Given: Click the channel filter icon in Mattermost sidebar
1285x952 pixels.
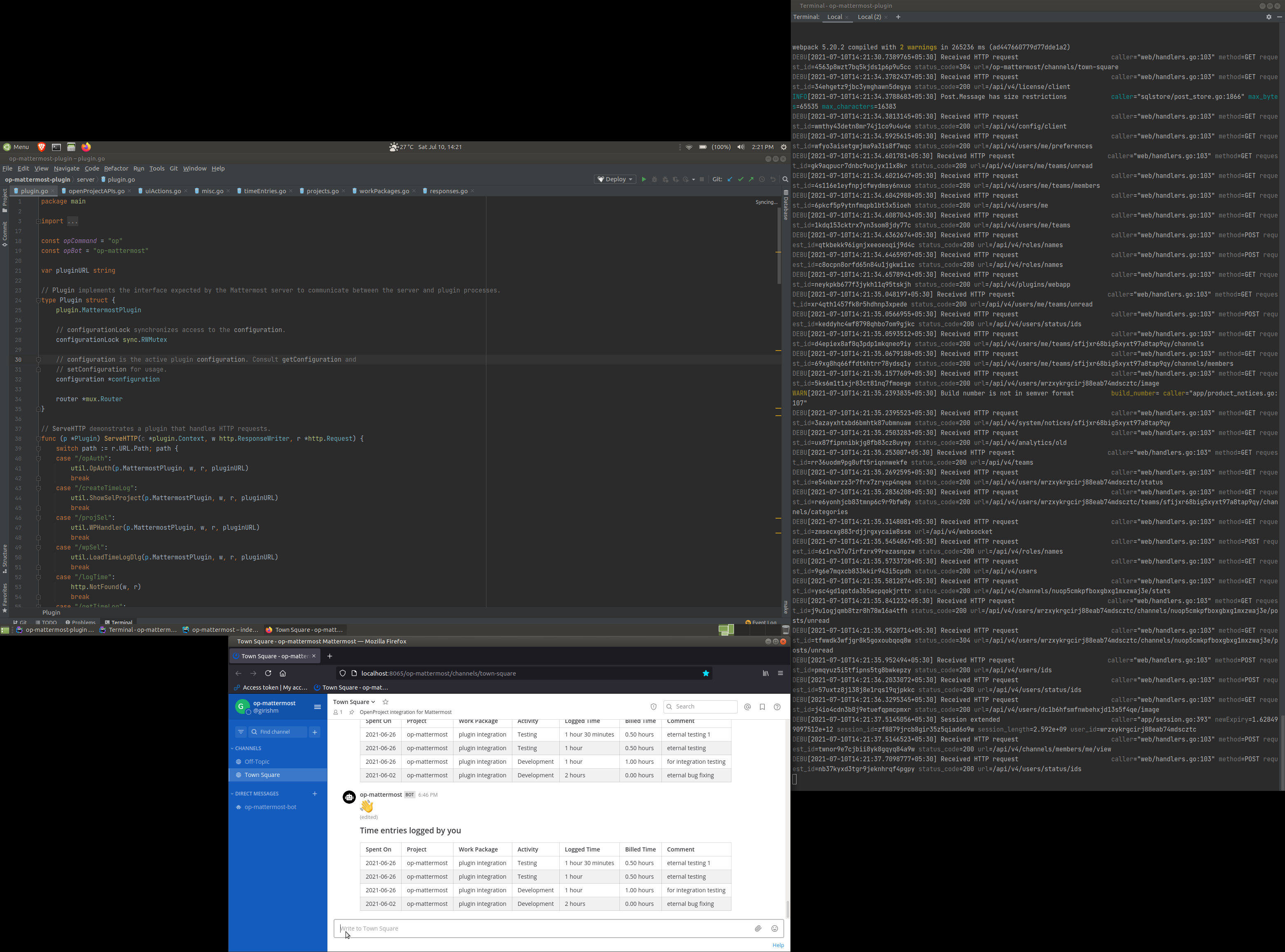Looking at the screenshot, I should [241, 732].
